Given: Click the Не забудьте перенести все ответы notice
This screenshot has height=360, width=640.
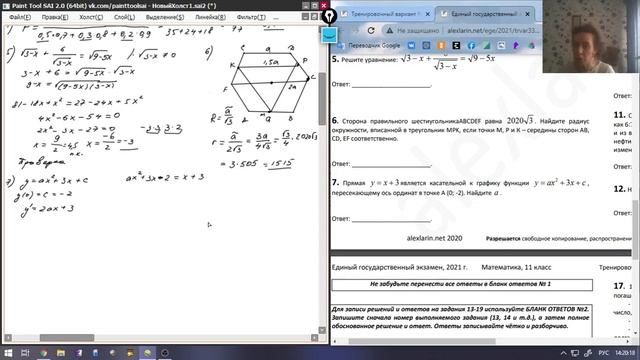Looking at the screenshot, I should click(462, 284).
